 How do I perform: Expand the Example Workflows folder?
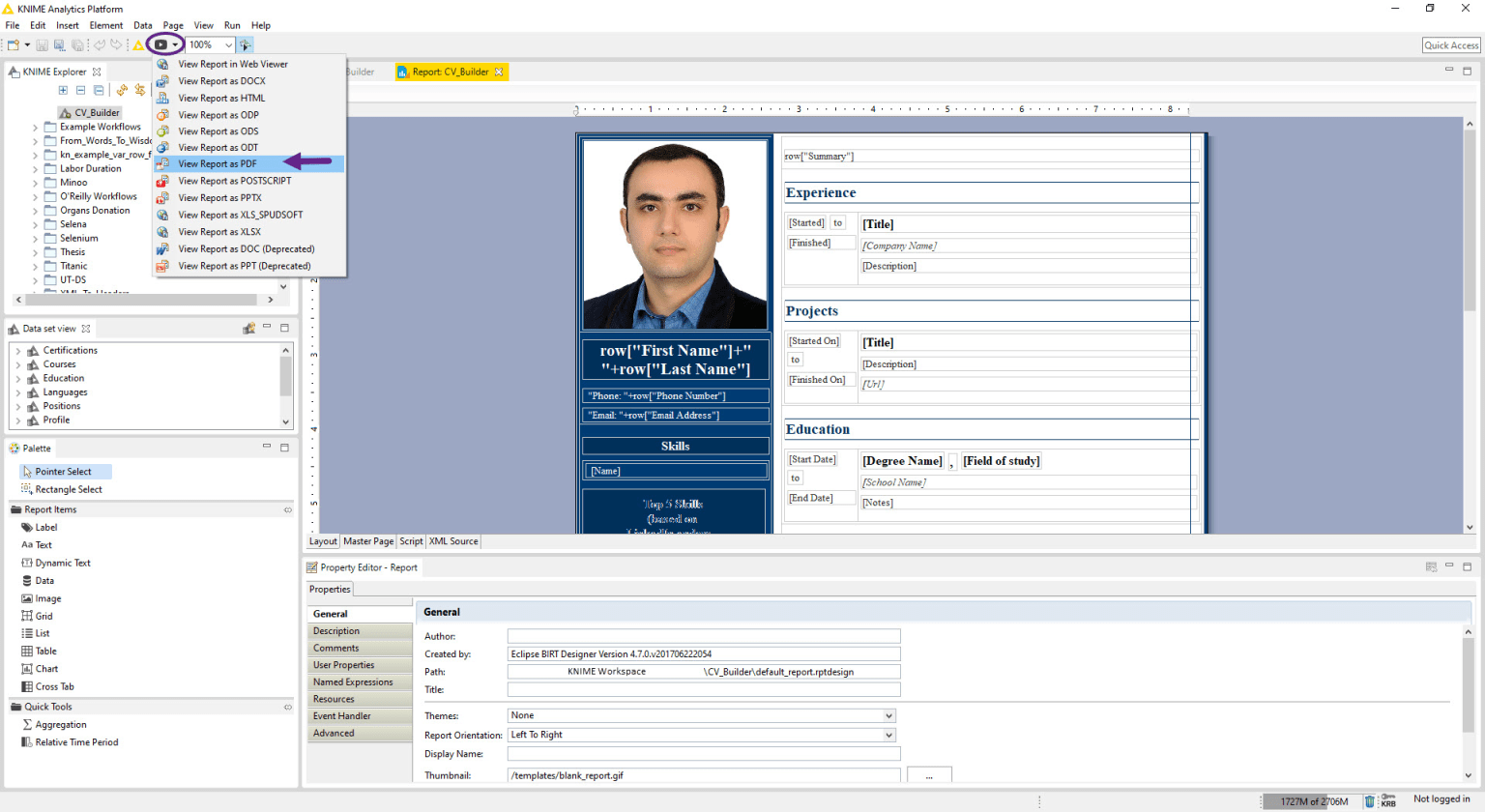tap(36, 127)
